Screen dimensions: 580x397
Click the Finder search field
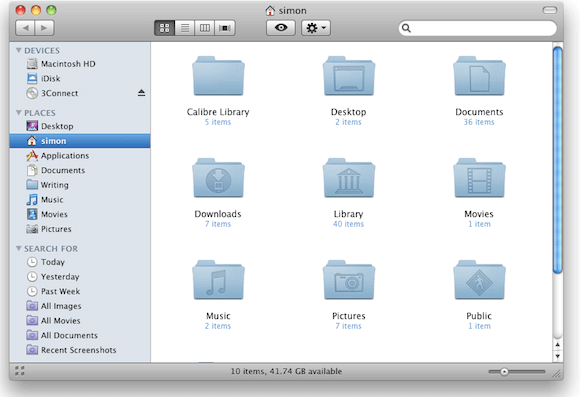click(478, 28)
